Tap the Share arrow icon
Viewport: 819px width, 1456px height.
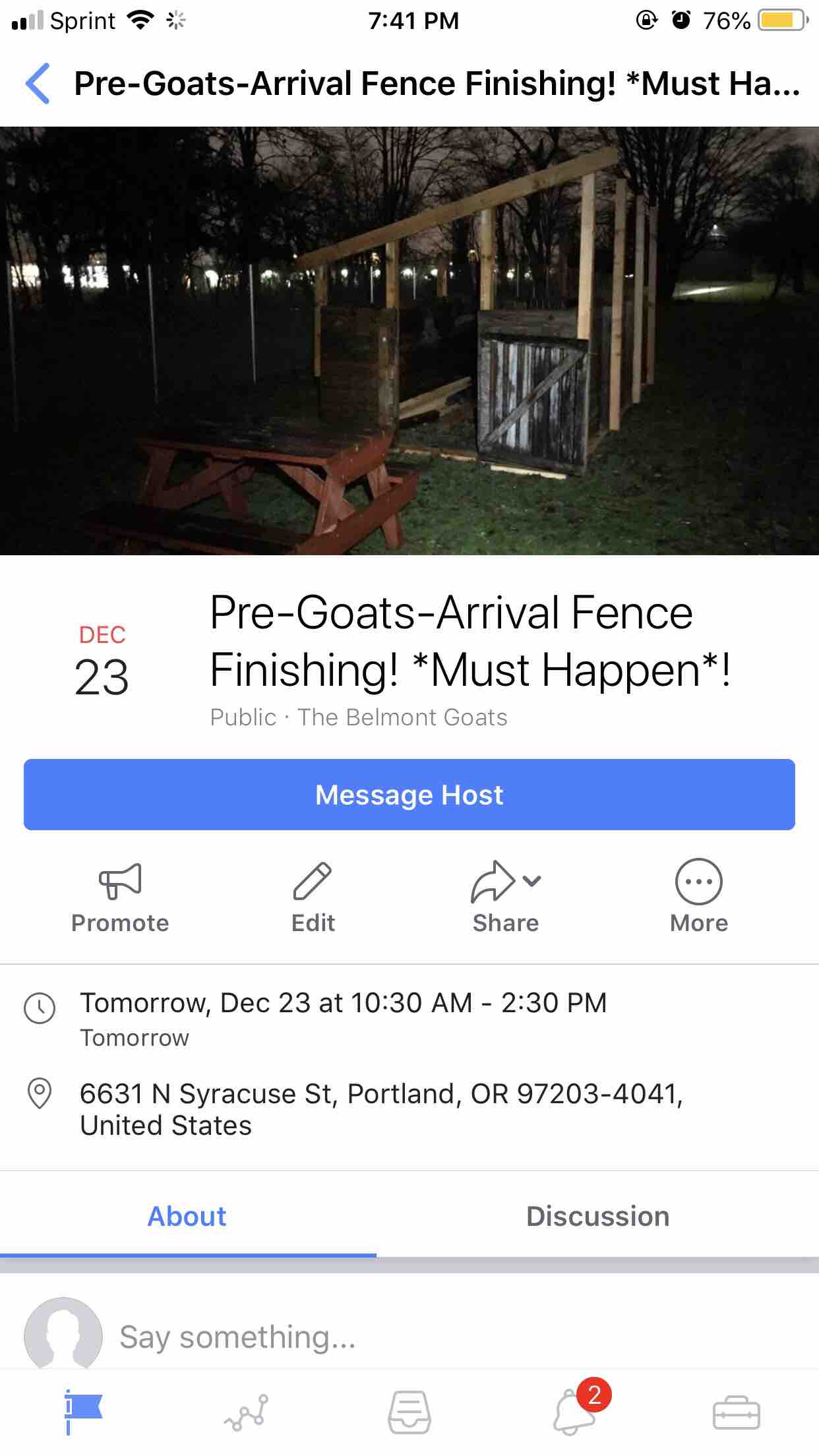coord(493,881)
